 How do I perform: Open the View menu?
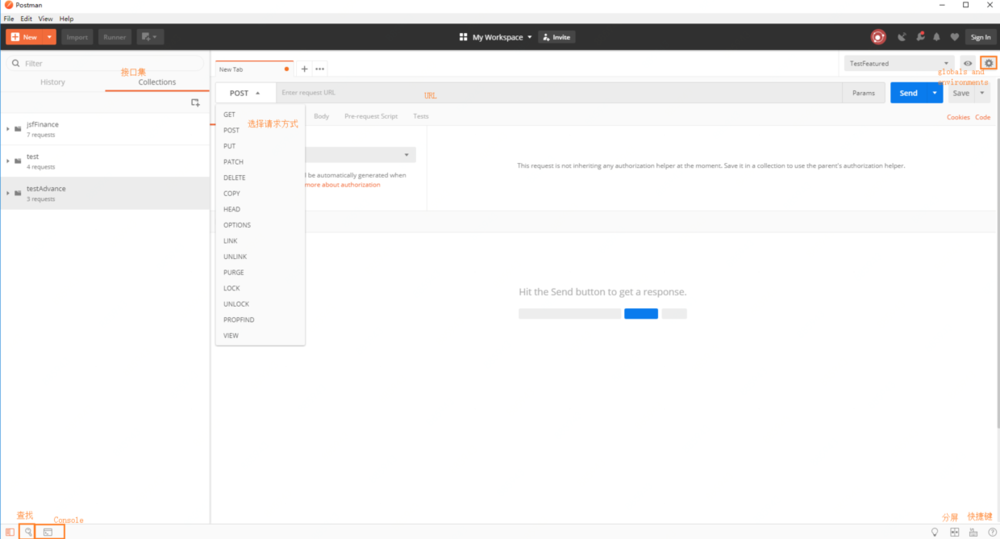(45, 18)
